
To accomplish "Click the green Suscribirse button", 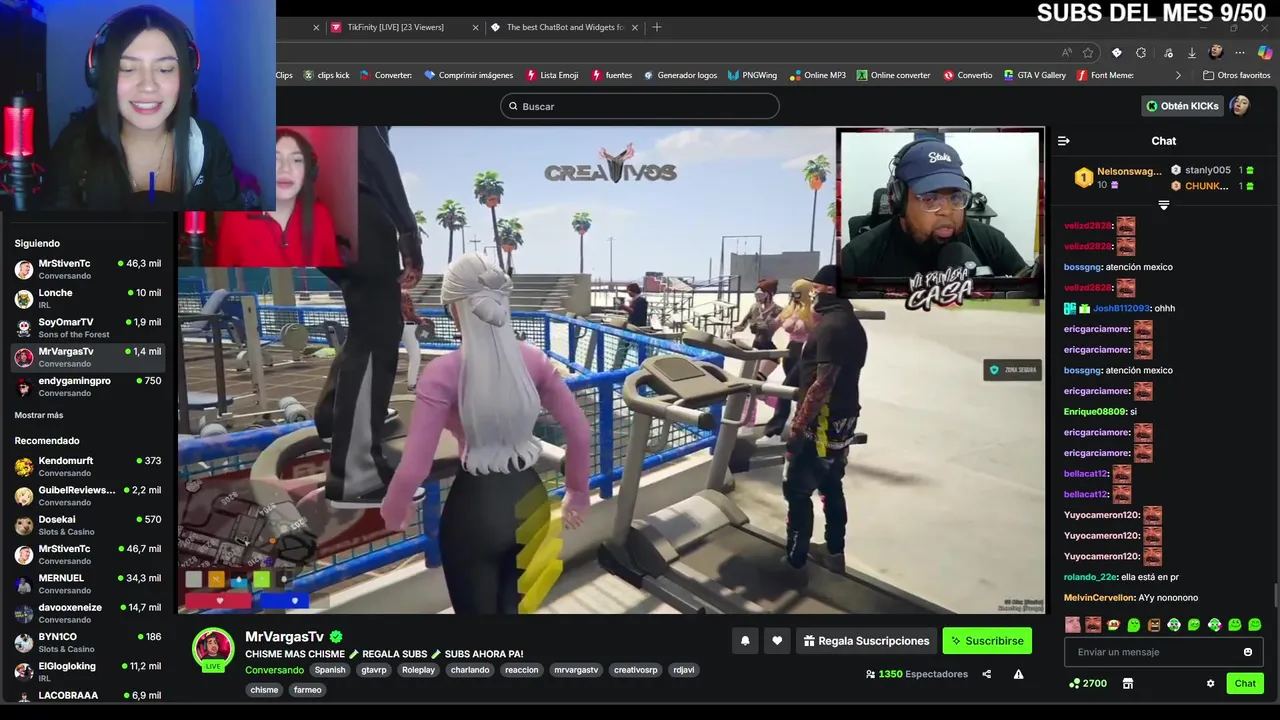I will (x=987, y=641).
